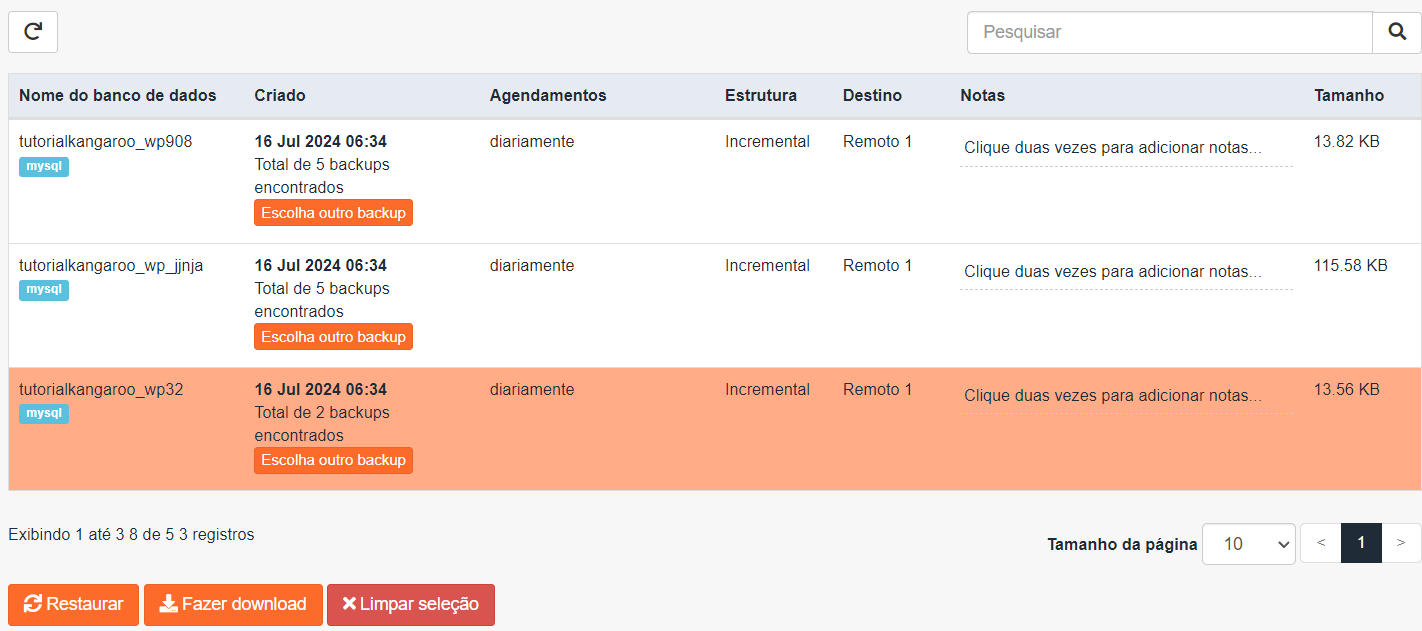This screenshot has height=631, width=1422.
Task: Open the Tamanho da página dropdown
Action: click(1248, 544)
